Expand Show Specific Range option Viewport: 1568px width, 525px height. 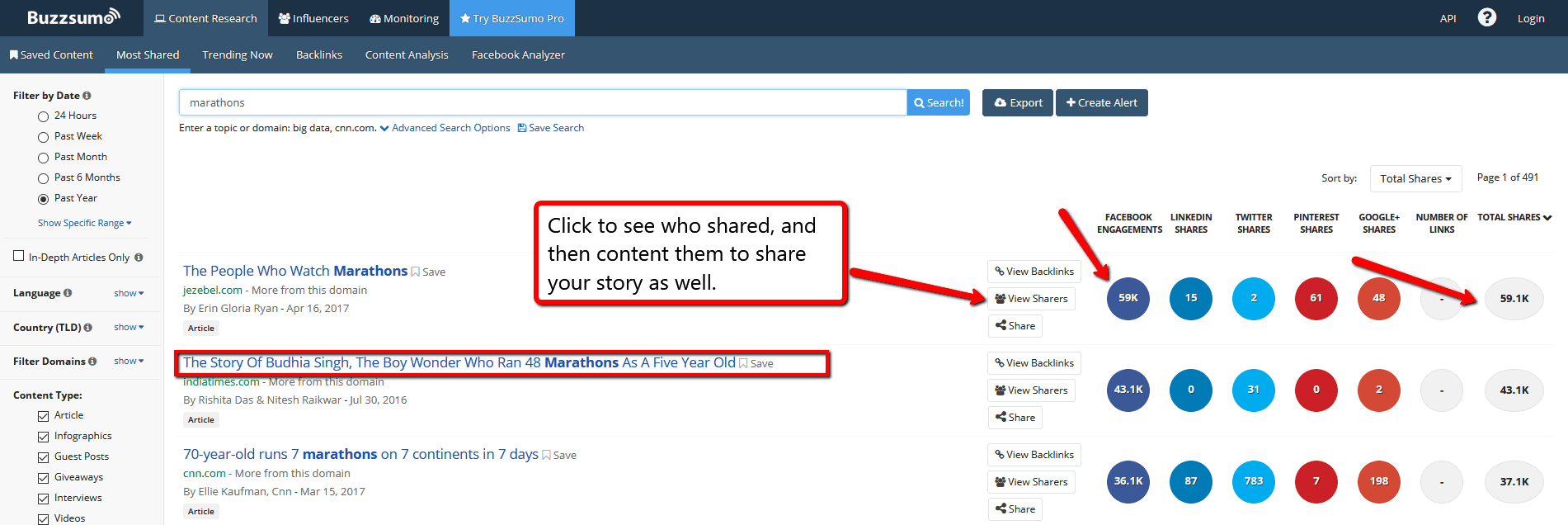tap(84, 223)
